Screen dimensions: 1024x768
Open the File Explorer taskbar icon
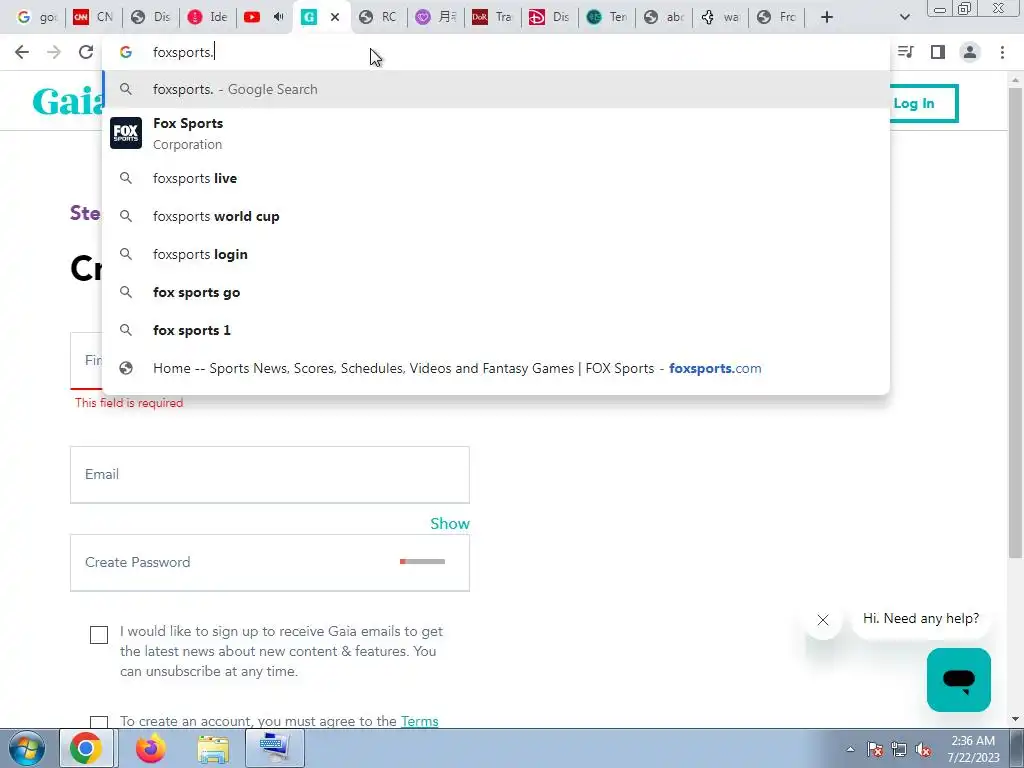[x=213, y=749]
